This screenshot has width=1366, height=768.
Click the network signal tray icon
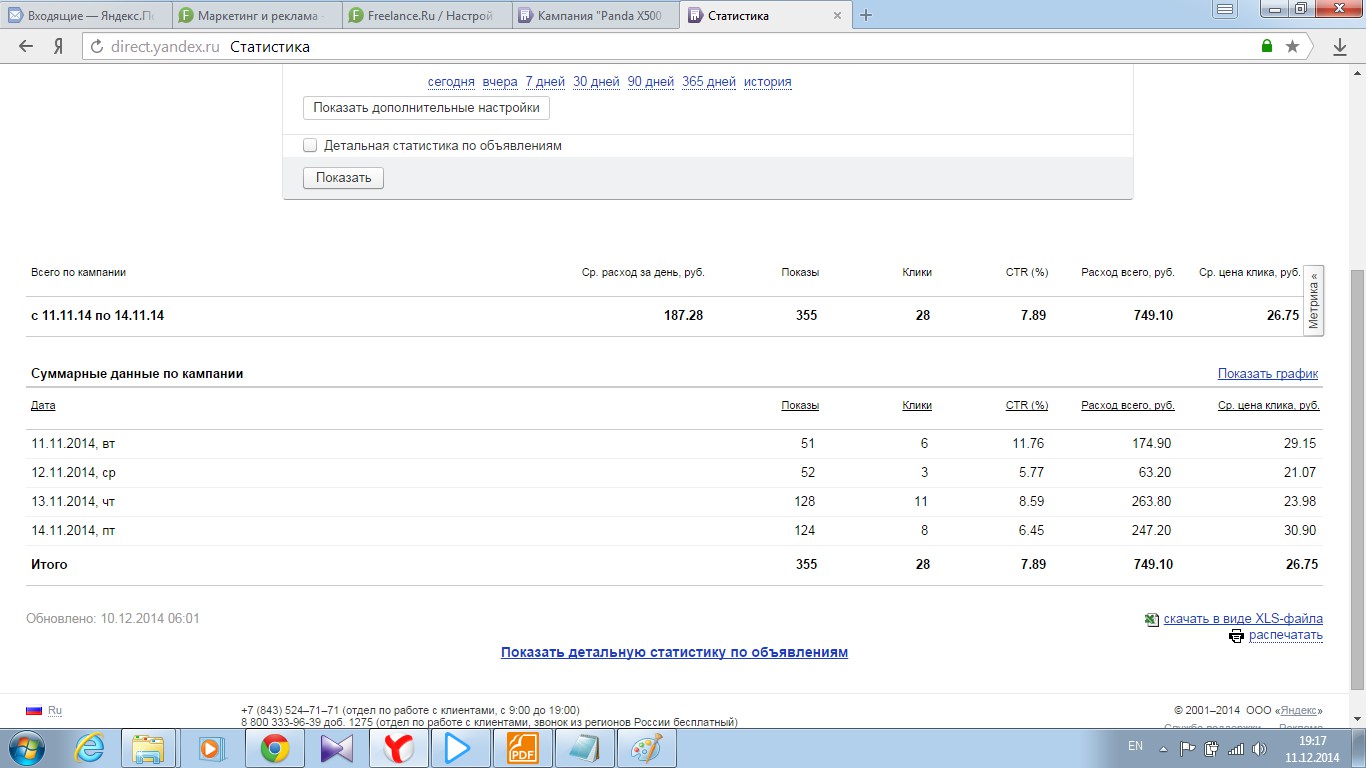(1236, 748)
